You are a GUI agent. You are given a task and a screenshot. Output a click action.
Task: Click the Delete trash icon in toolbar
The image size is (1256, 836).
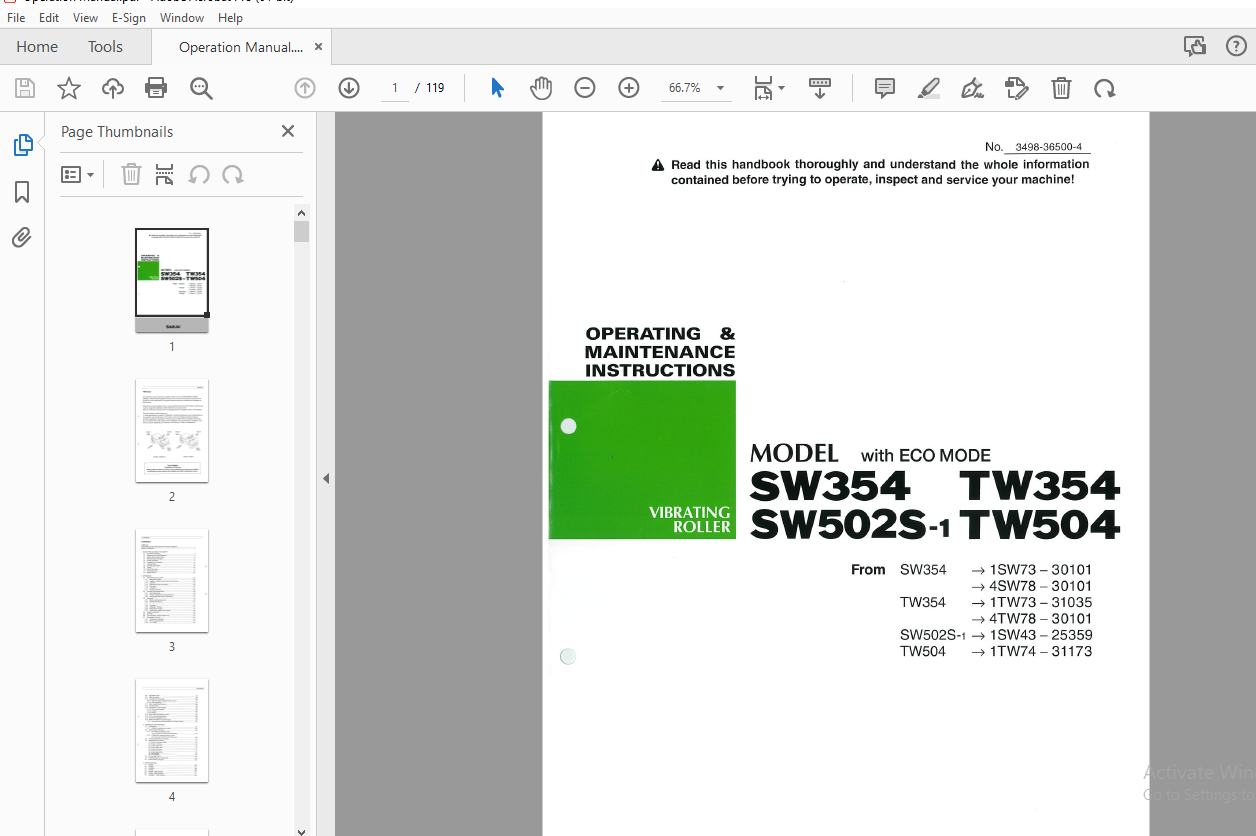click(1061, 88)
